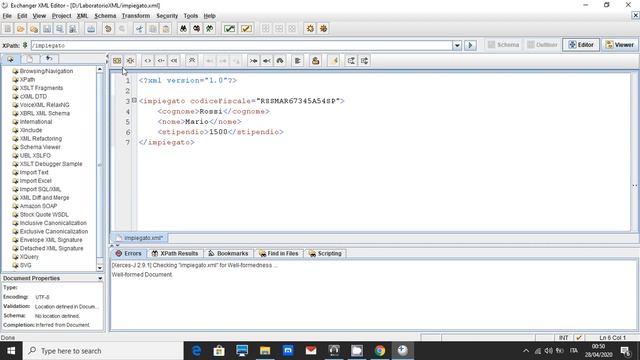This screenshot has height=360, width=640.
Task: Click the Paste (clipboard) toolbar icon
Action: 166,29
